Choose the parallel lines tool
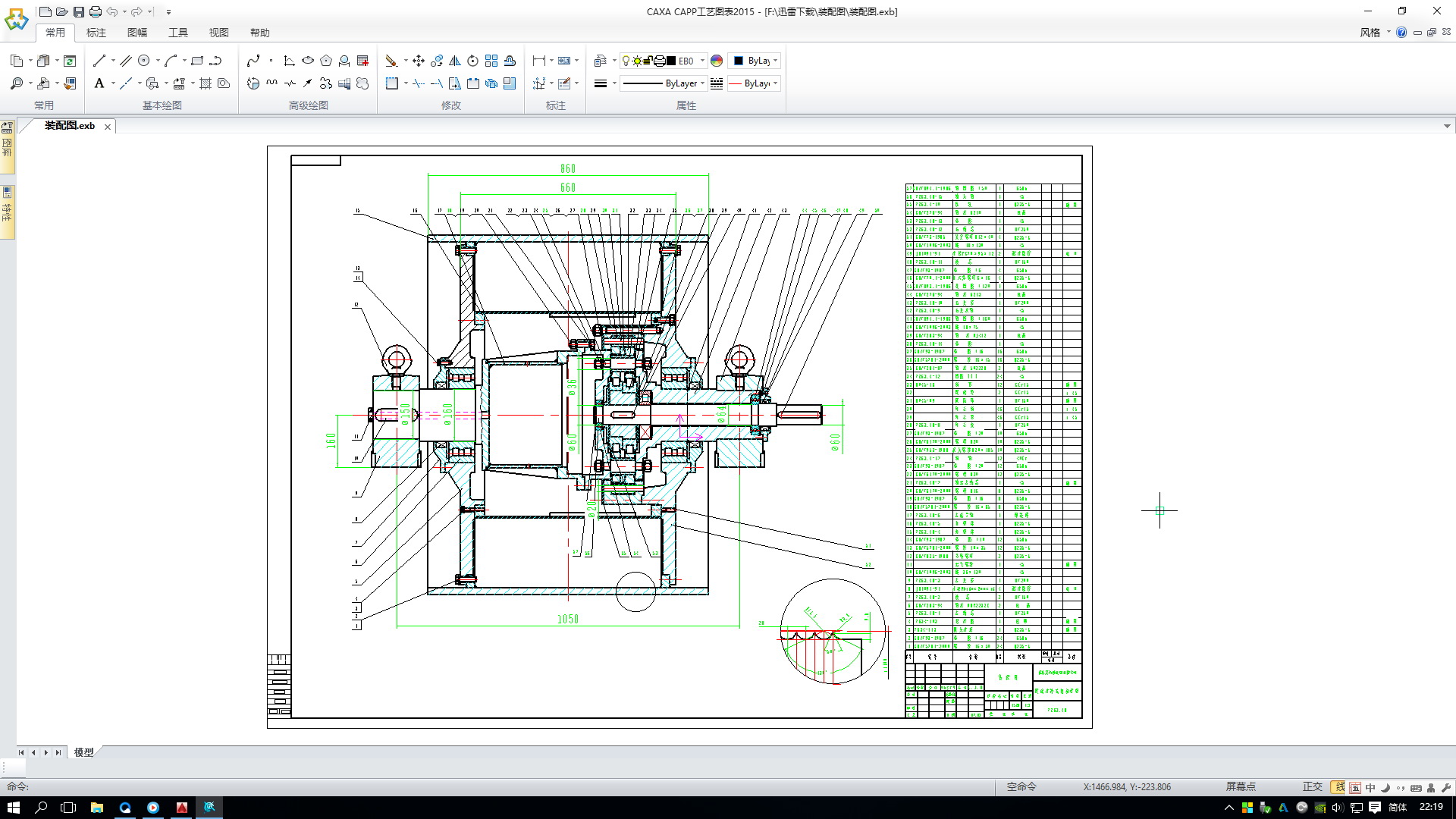Image resolution: width=1456 pixels, height=819 pixels. point(126,61)
